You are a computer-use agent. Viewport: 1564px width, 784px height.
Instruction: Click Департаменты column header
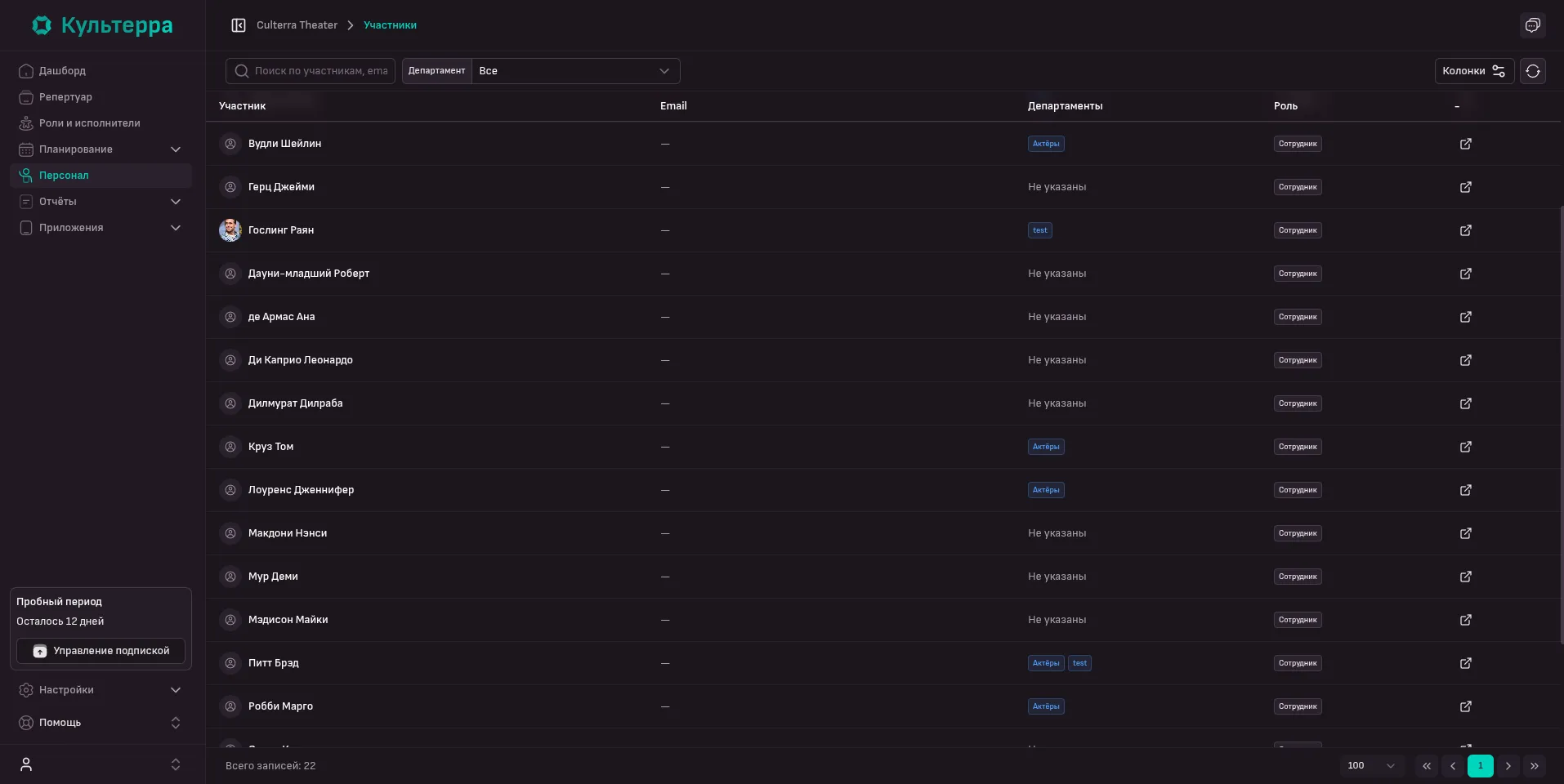tap(1065, 106)
